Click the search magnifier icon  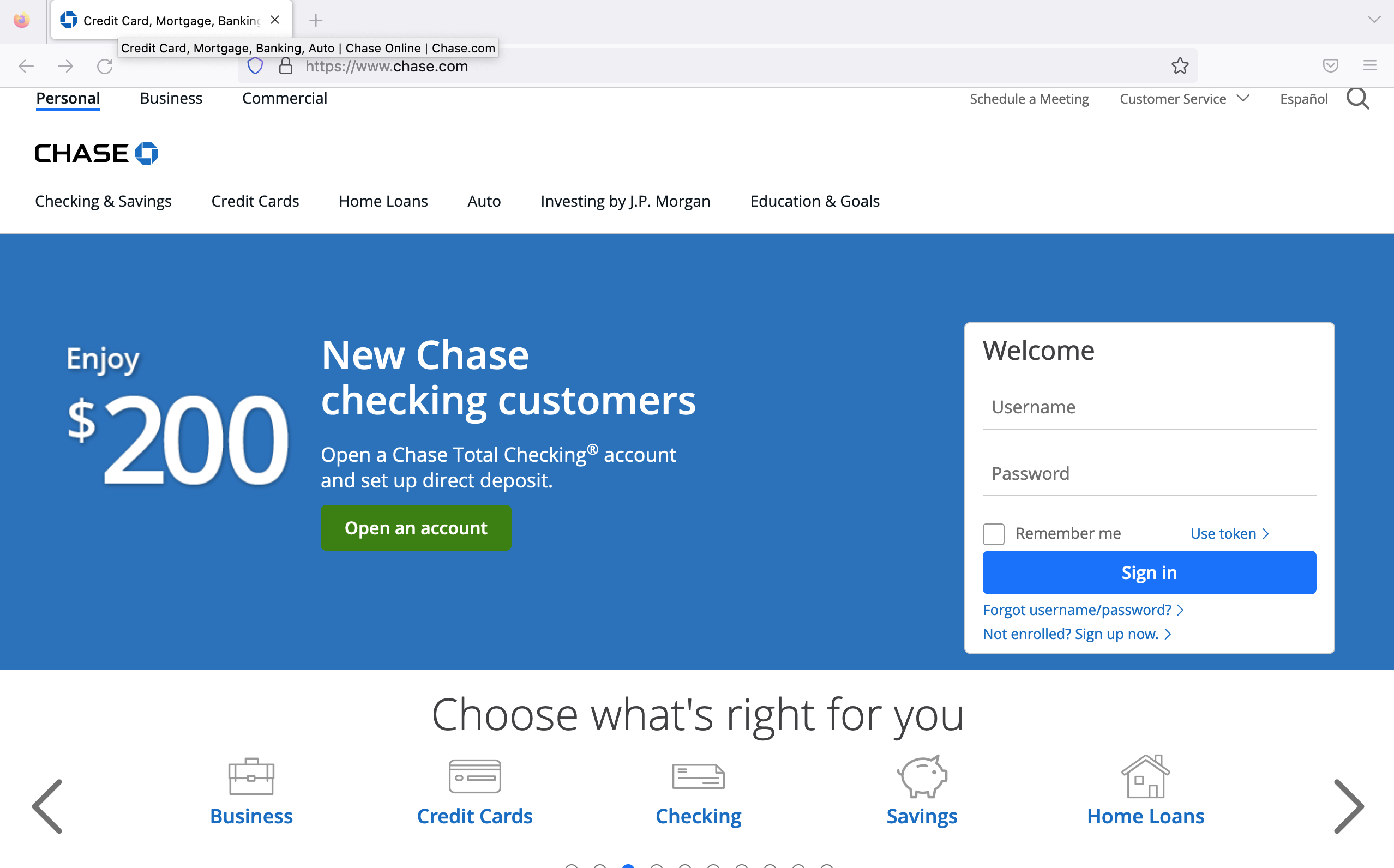(1357, 99)
